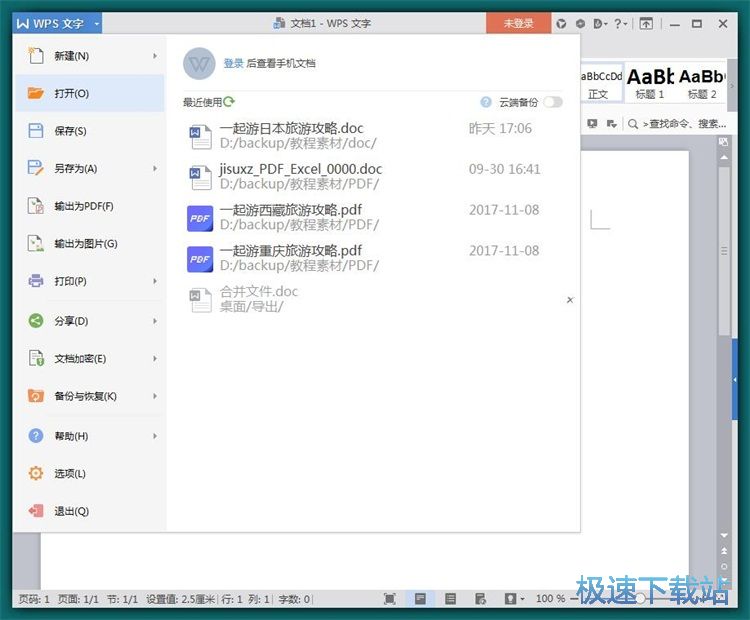Switch to outline view icon
The width and height of the screenshot is (750, 620).
tap(450, 598)
